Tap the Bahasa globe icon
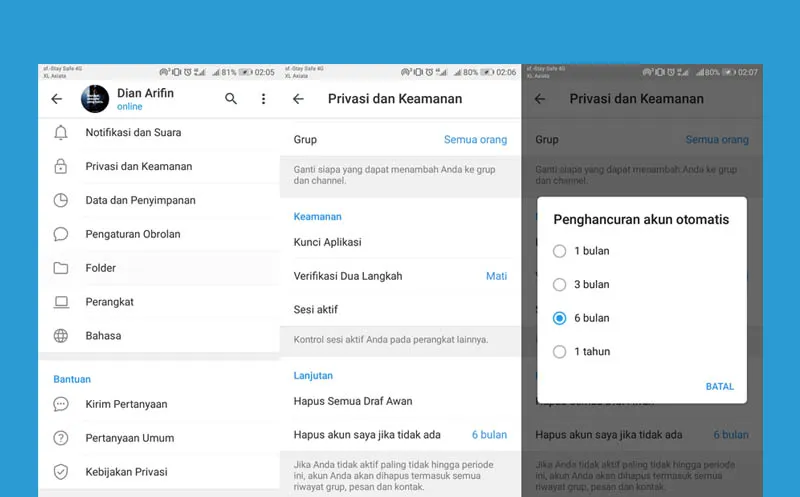This screenshot has height=497, width=800. click(61, 336)
